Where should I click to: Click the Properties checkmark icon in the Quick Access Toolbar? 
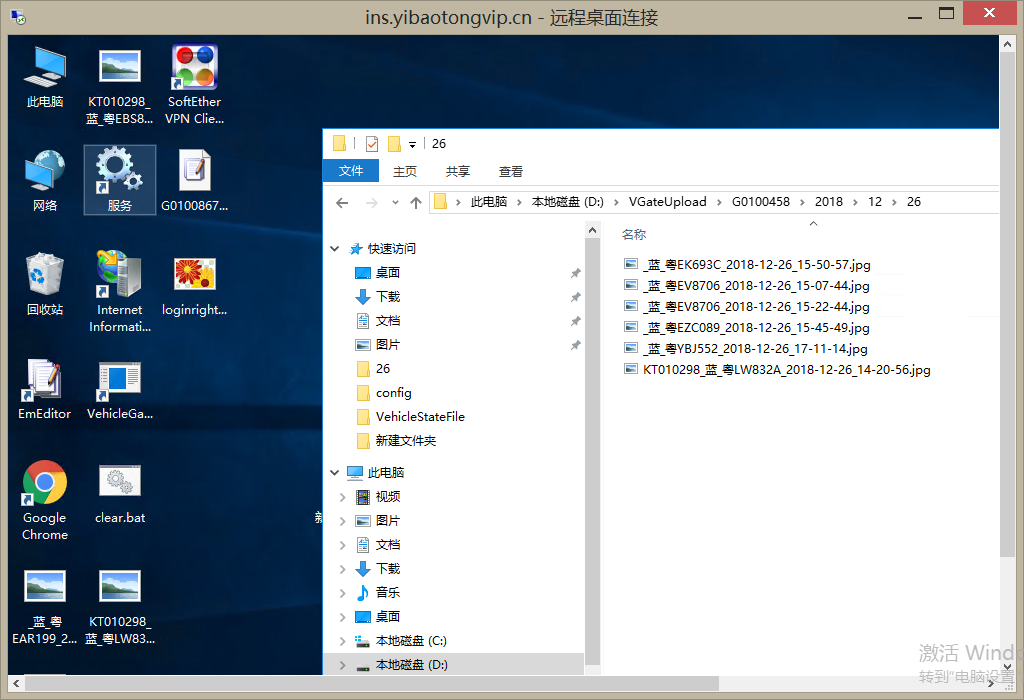[372, 144]
